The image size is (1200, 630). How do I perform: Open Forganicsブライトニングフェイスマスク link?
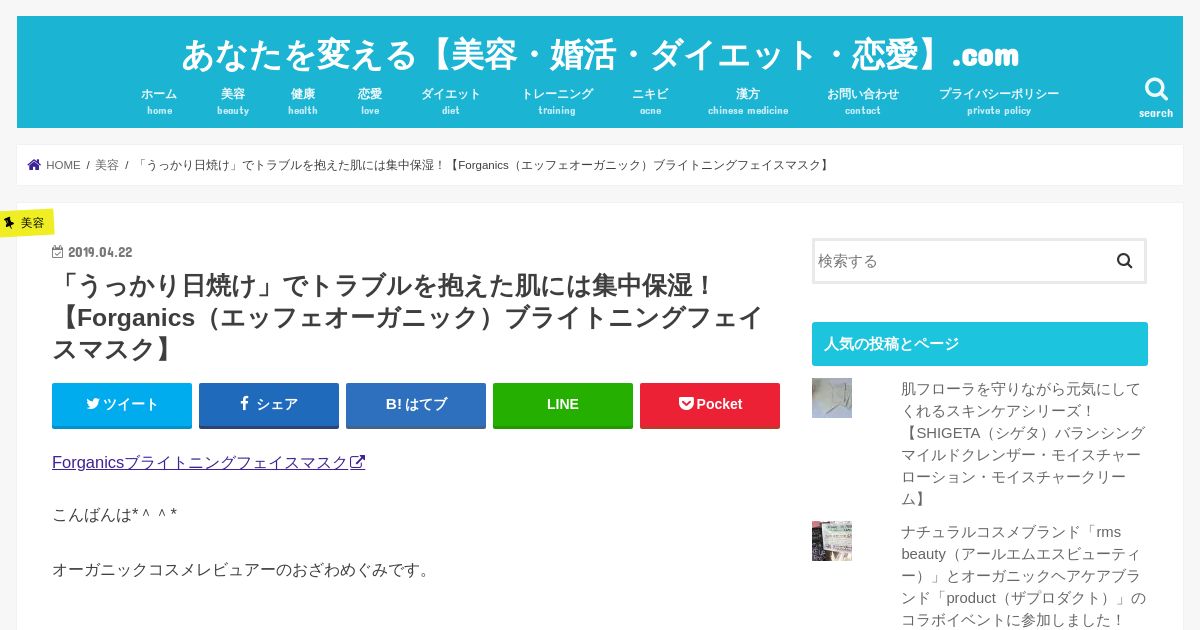[208, 462]
